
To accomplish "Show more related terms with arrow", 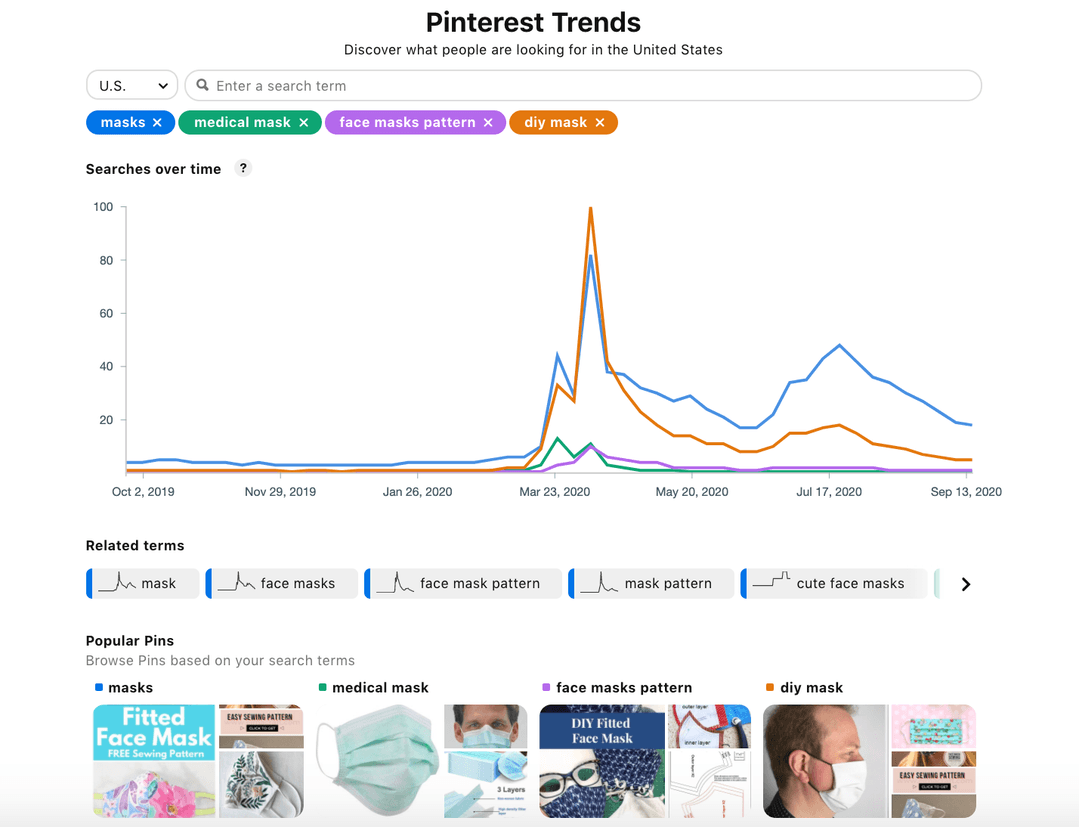I will (x=965, y=584).
